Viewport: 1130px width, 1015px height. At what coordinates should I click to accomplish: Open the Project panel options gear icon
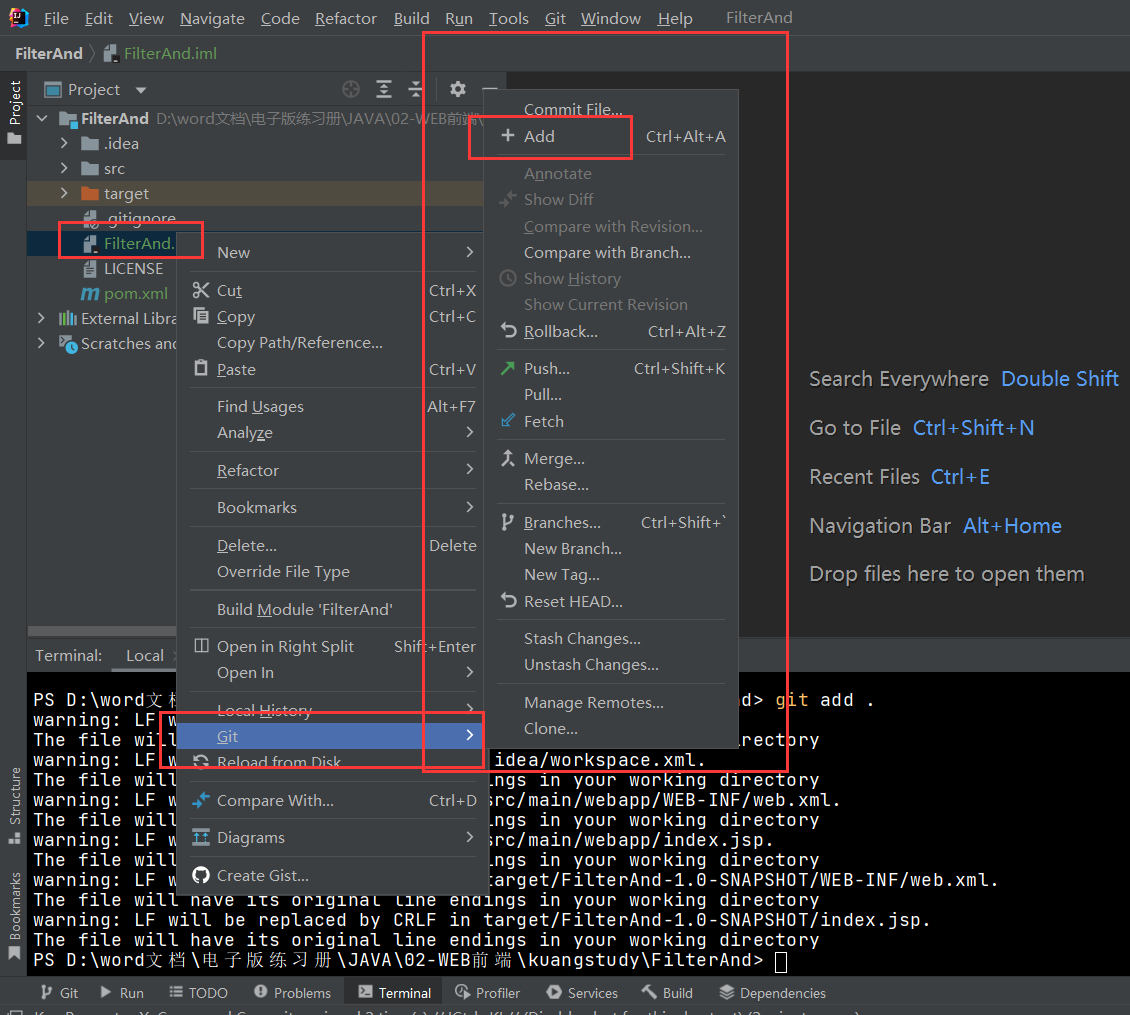click(457, 89)
